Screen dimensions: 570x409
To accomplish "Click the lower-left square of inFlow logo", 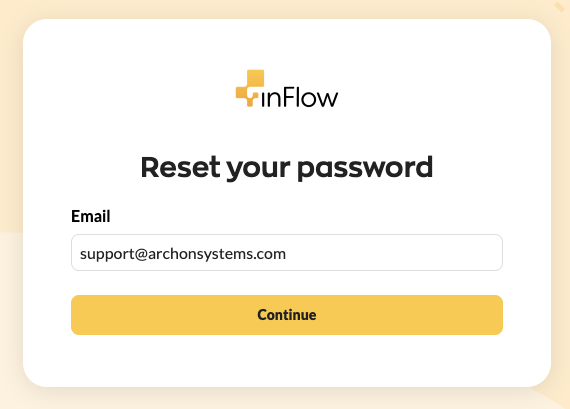I will click(x=242, y=92).
